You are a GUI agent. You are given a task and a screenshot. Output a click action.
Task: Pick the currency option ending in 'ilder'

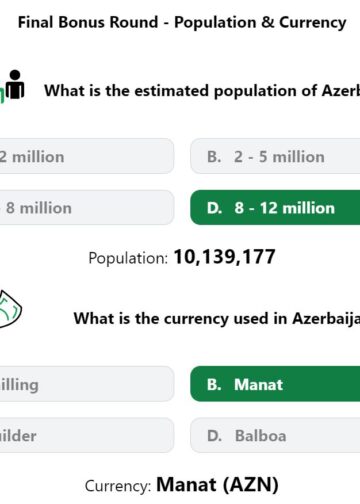(87, 435)
